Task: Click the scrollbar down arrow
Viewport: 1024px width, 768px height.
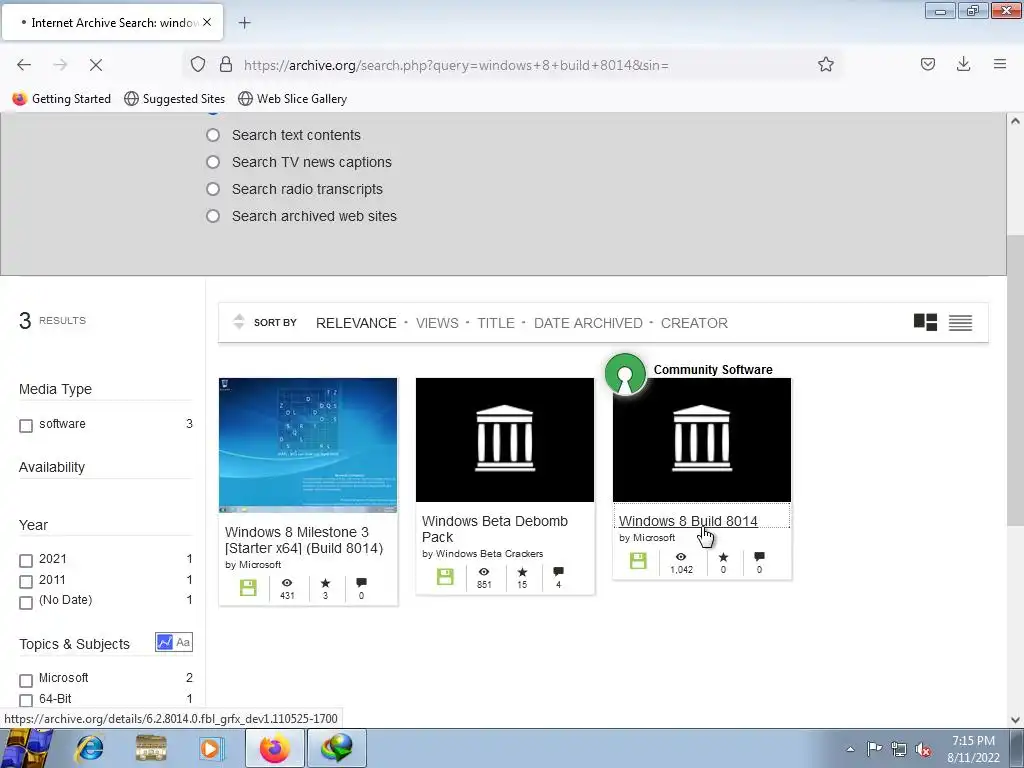Action: (x=1015, y=720)
